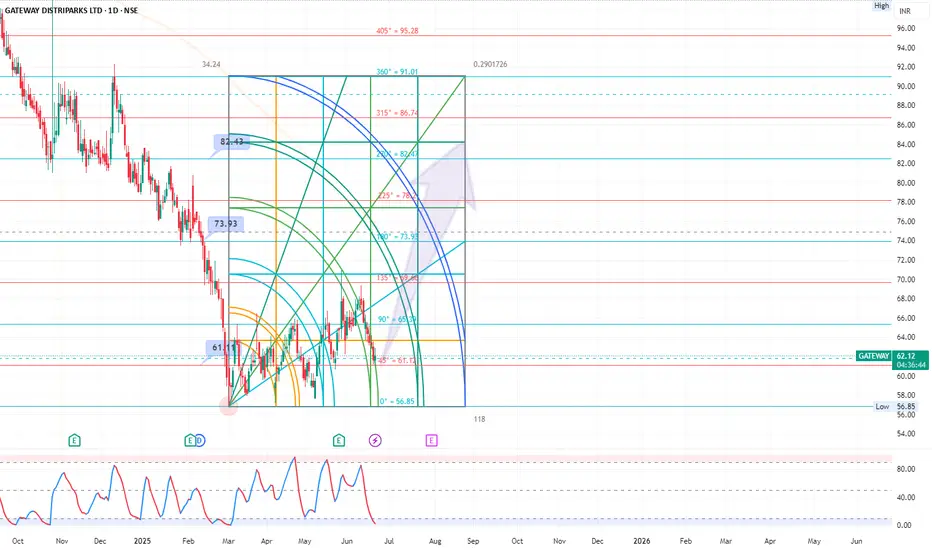Click the 04:36:44 bar countdown timer

(x=909, y=364)
